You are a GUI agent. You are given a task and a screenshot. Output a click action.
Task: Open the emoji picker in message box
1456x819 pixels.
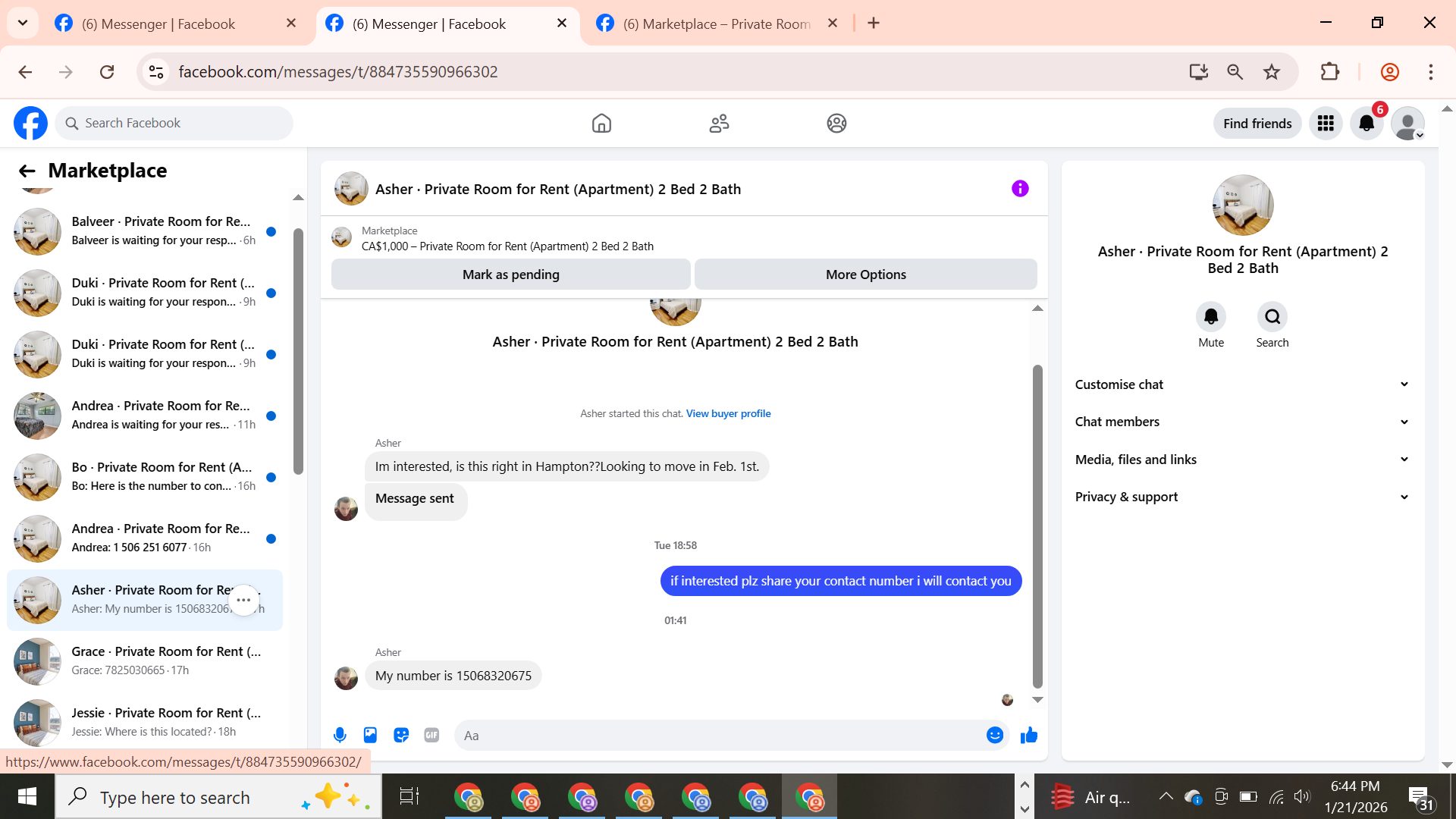[994, 735]
